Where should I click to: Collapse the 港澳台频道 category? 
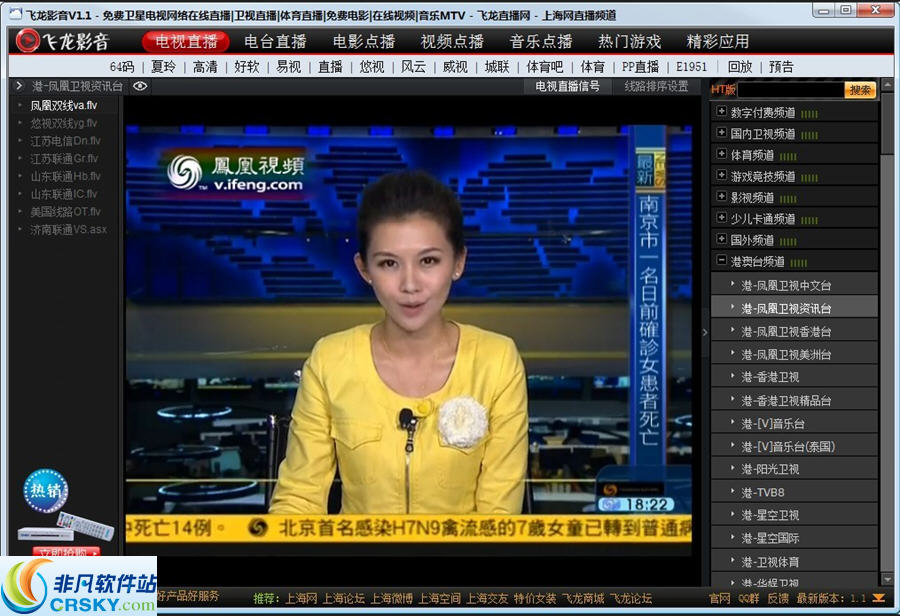click(x=721, y=260)
